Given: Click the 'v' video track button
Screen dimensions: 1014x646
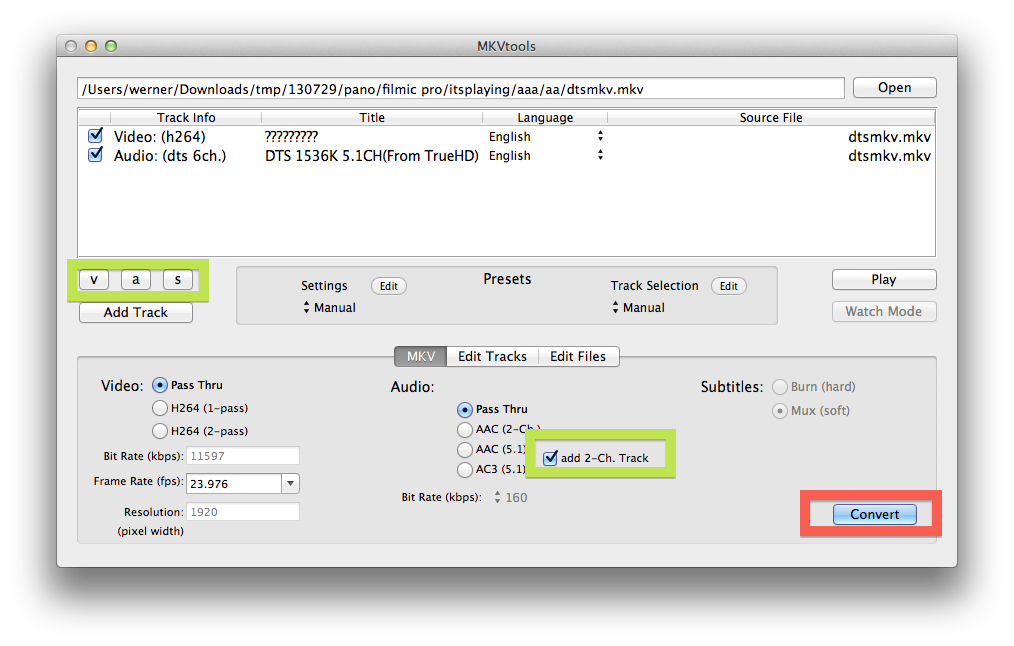Looking at the screenshot, I should [94, 279].
